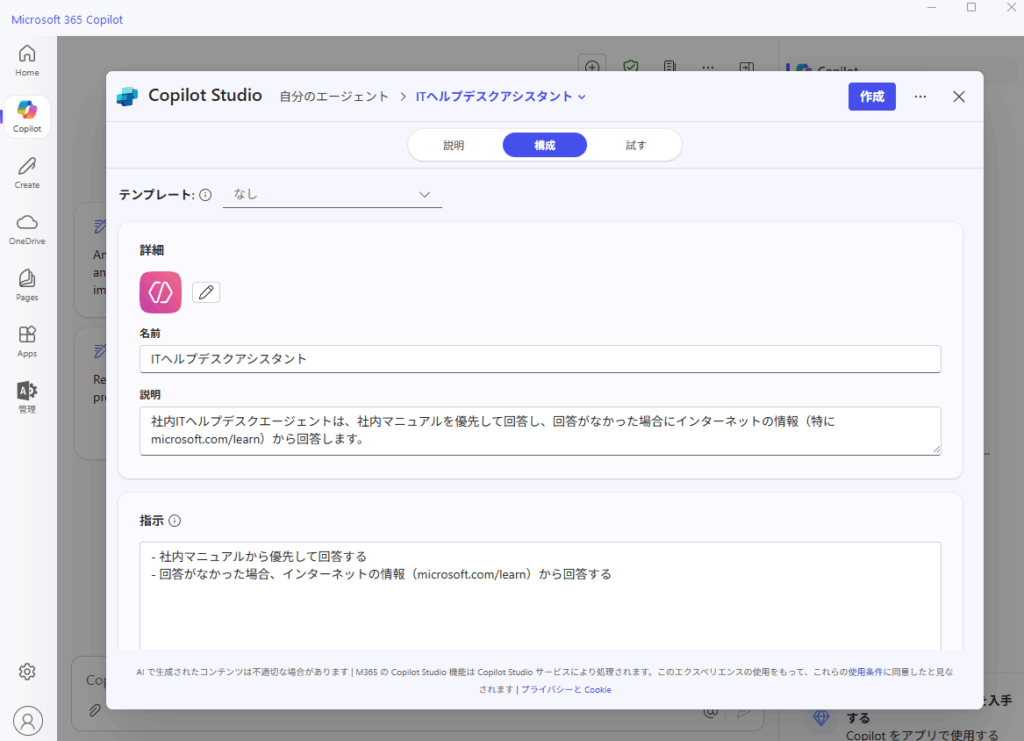Image resolution: width=1024 pixels, height=741 pixels.
Task: Open the settings gear in sidebar
Action: pyautogui.click(x=27, y=671)
